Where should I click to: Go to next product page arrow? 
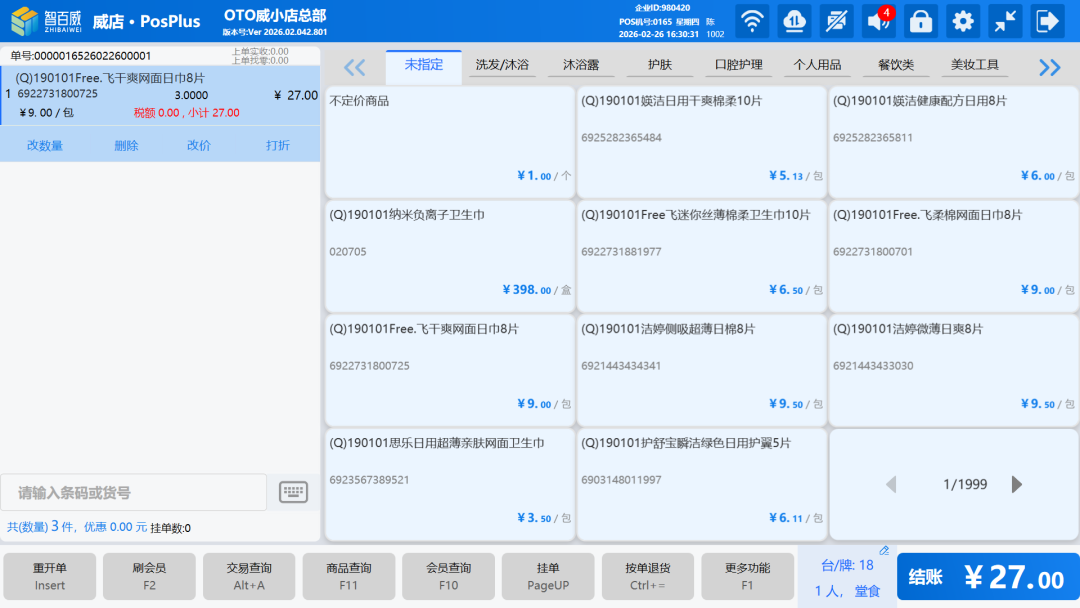(1017, 485)
